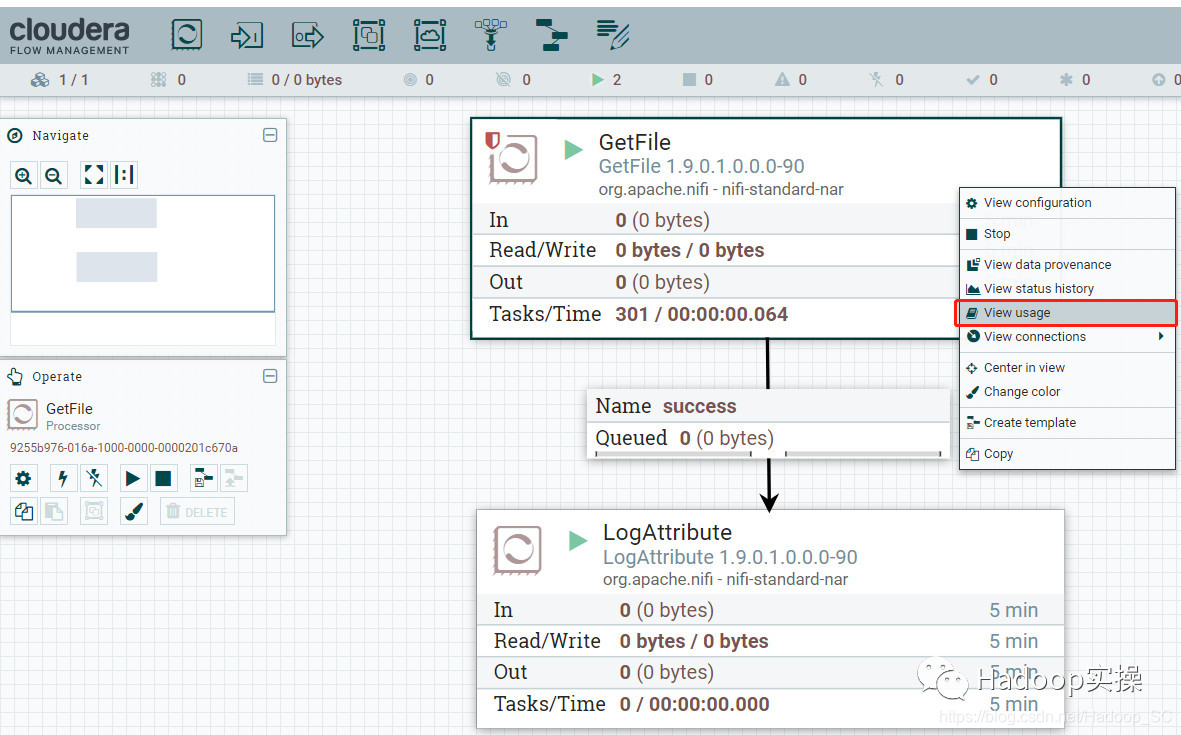1181x735 pixels.
Task: Click the Copy icon in Operate panel
Action: pyautogui.click(x=24, y=511)
